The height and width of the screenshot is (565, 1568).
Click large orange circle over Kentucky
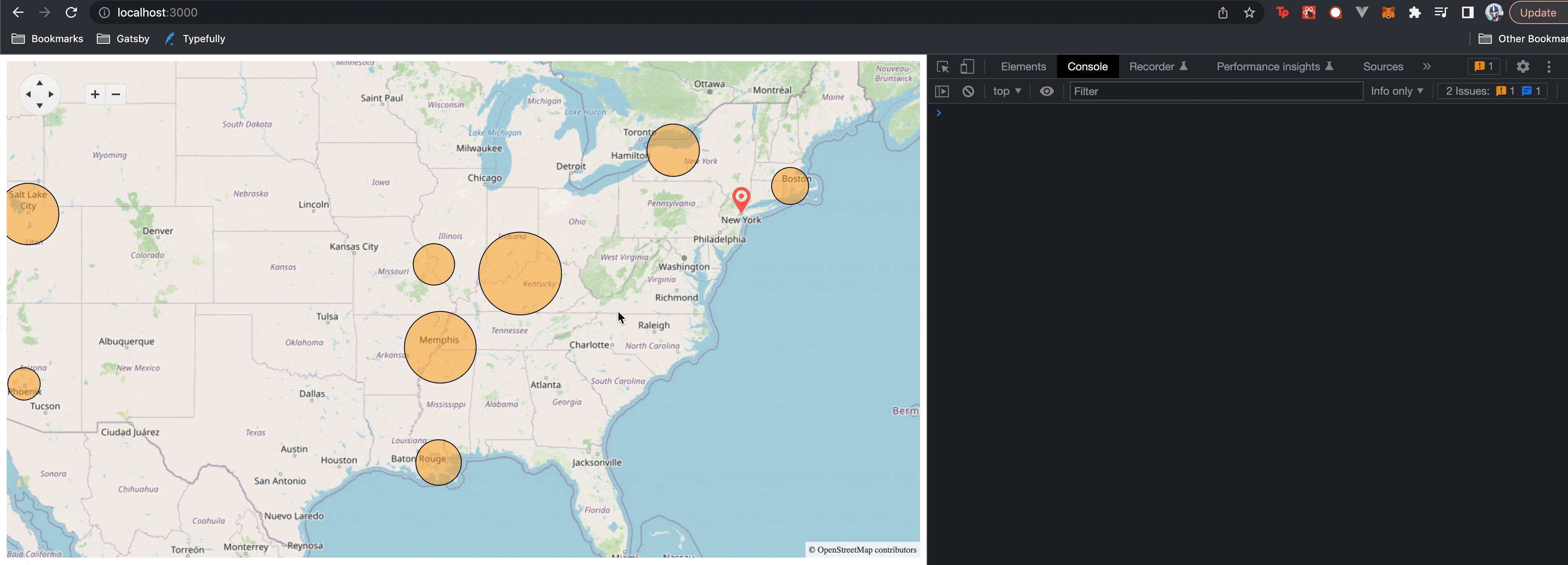point(520,273)
